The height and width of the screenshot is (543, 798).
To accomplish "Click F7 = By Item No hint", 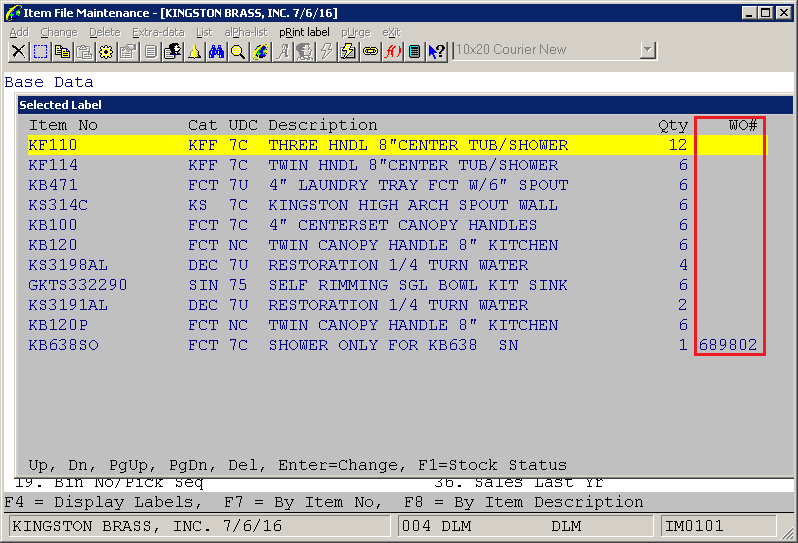I will [303, 502].
